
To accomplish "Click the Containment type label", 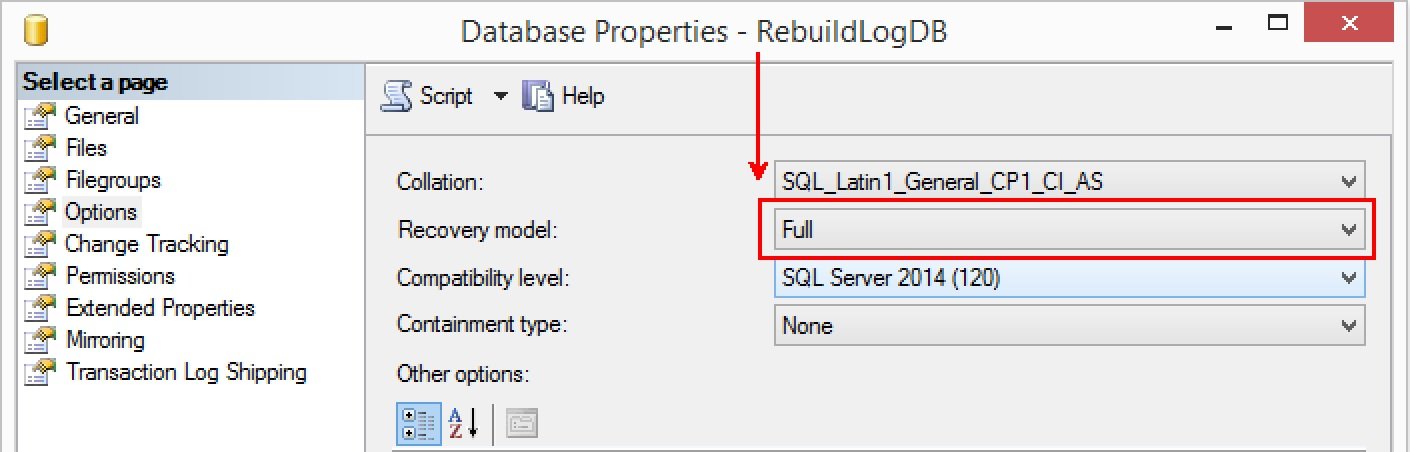I will [482, 326].
